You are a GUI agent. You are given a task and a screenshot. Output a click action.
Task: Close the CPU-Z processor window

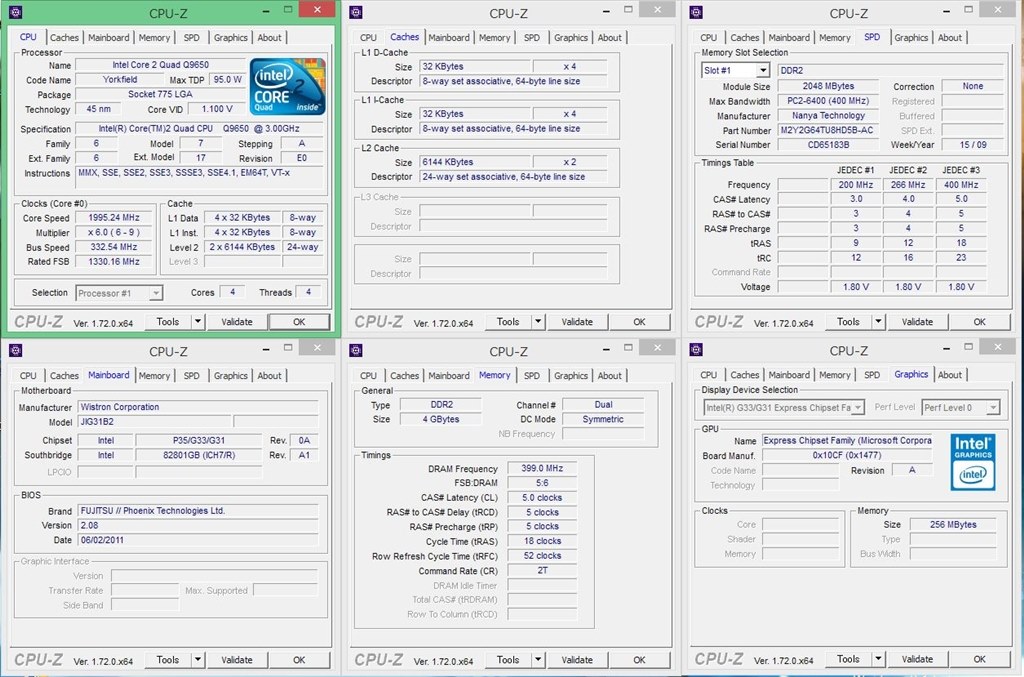click(x=317, y=9)
